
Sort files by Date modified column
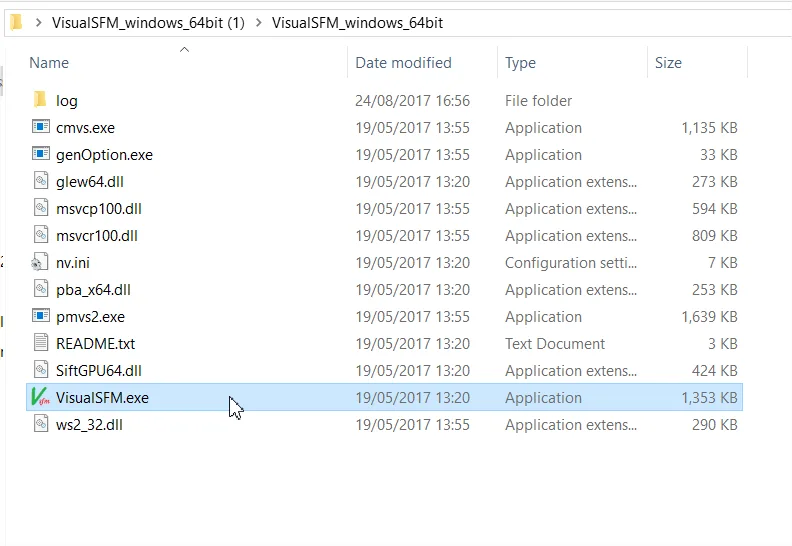tap(404, 63)
